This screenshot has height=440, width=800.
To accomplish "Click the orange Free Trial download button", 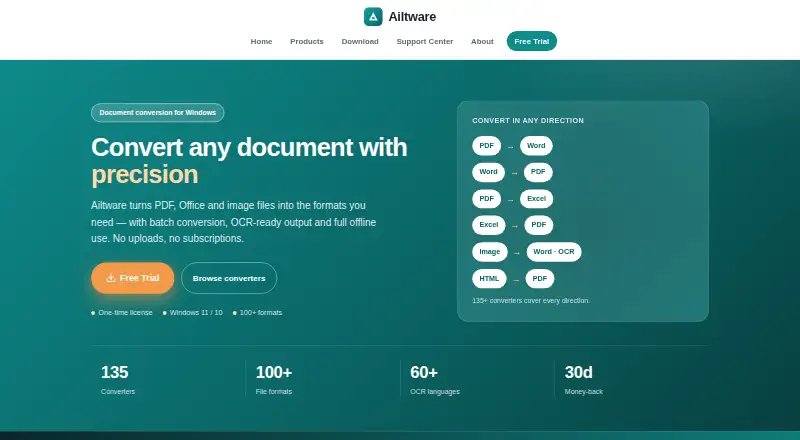I will (x=133, y=278).
